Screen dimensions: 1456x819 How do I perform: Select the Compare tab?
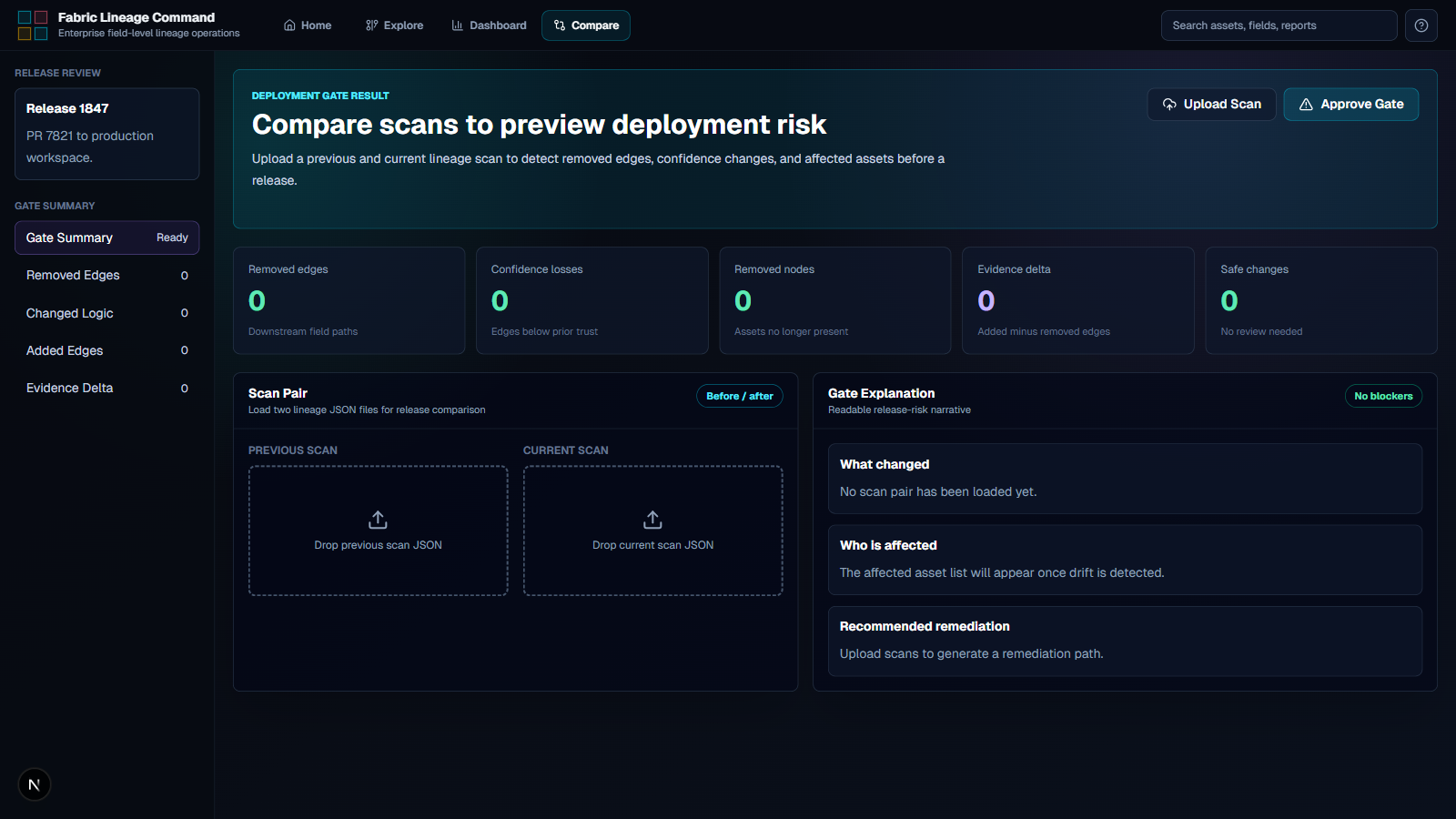point(586,25)
